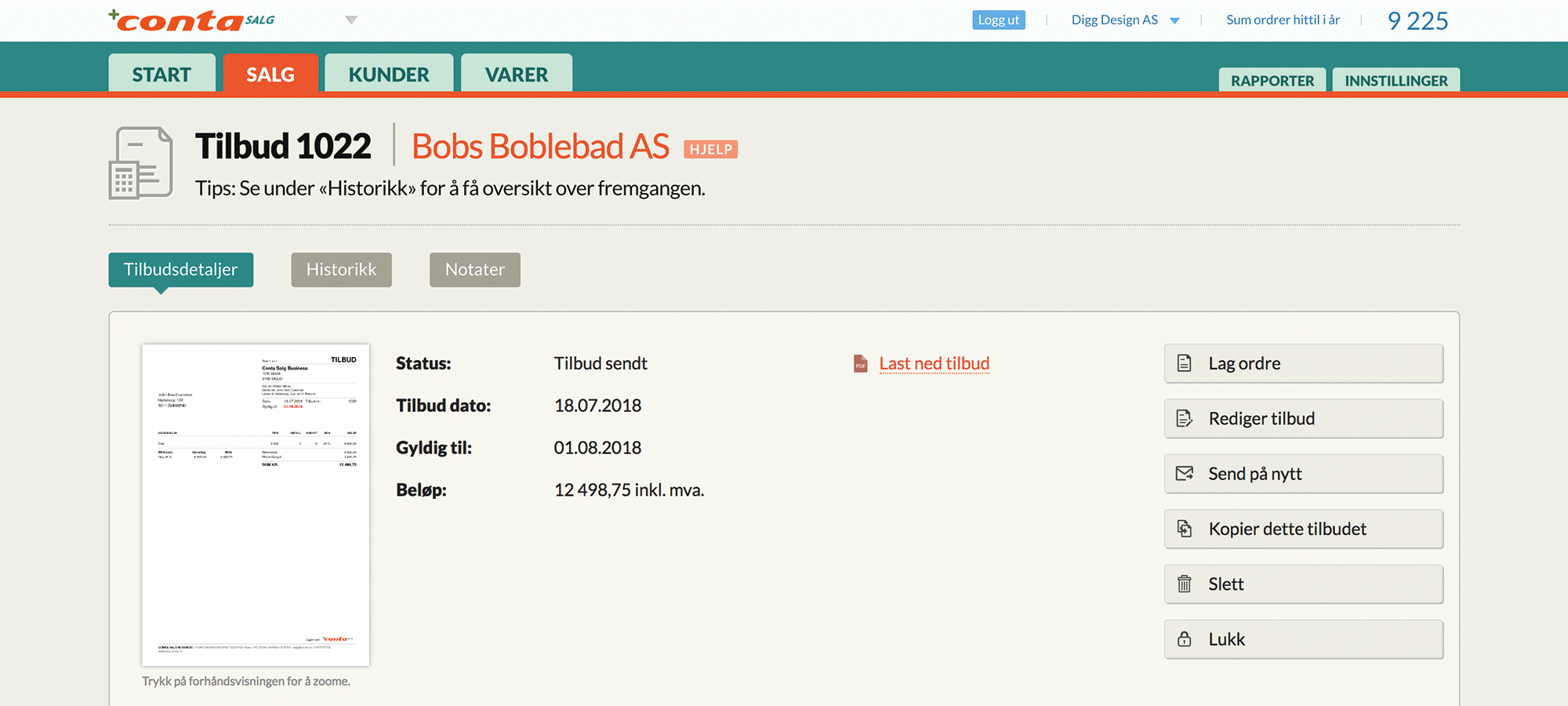Click the Beløp: label
This screenshot has width=1568, height=706.
tap(421, 490)
